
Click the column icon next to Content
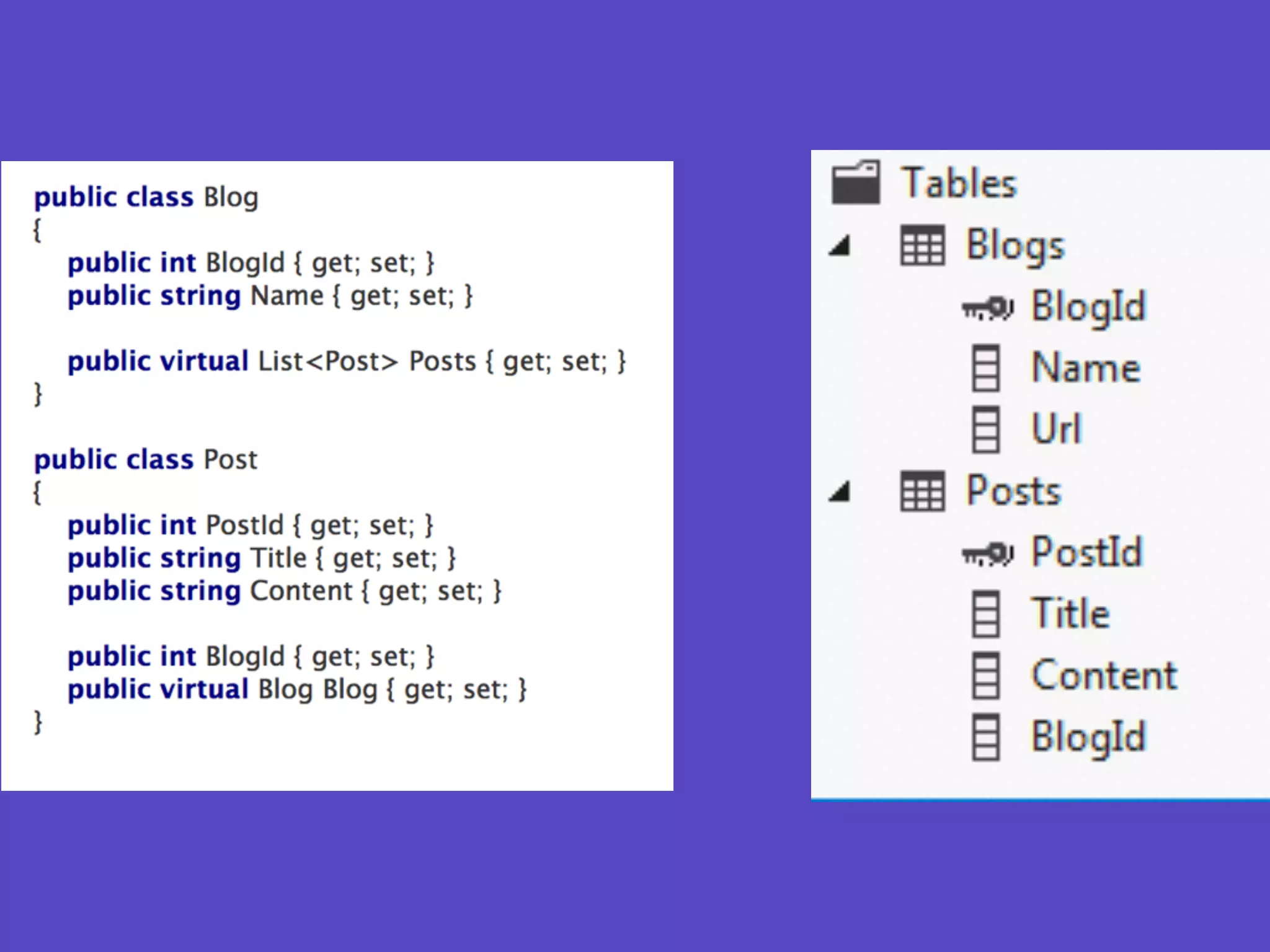click(985, 675)
